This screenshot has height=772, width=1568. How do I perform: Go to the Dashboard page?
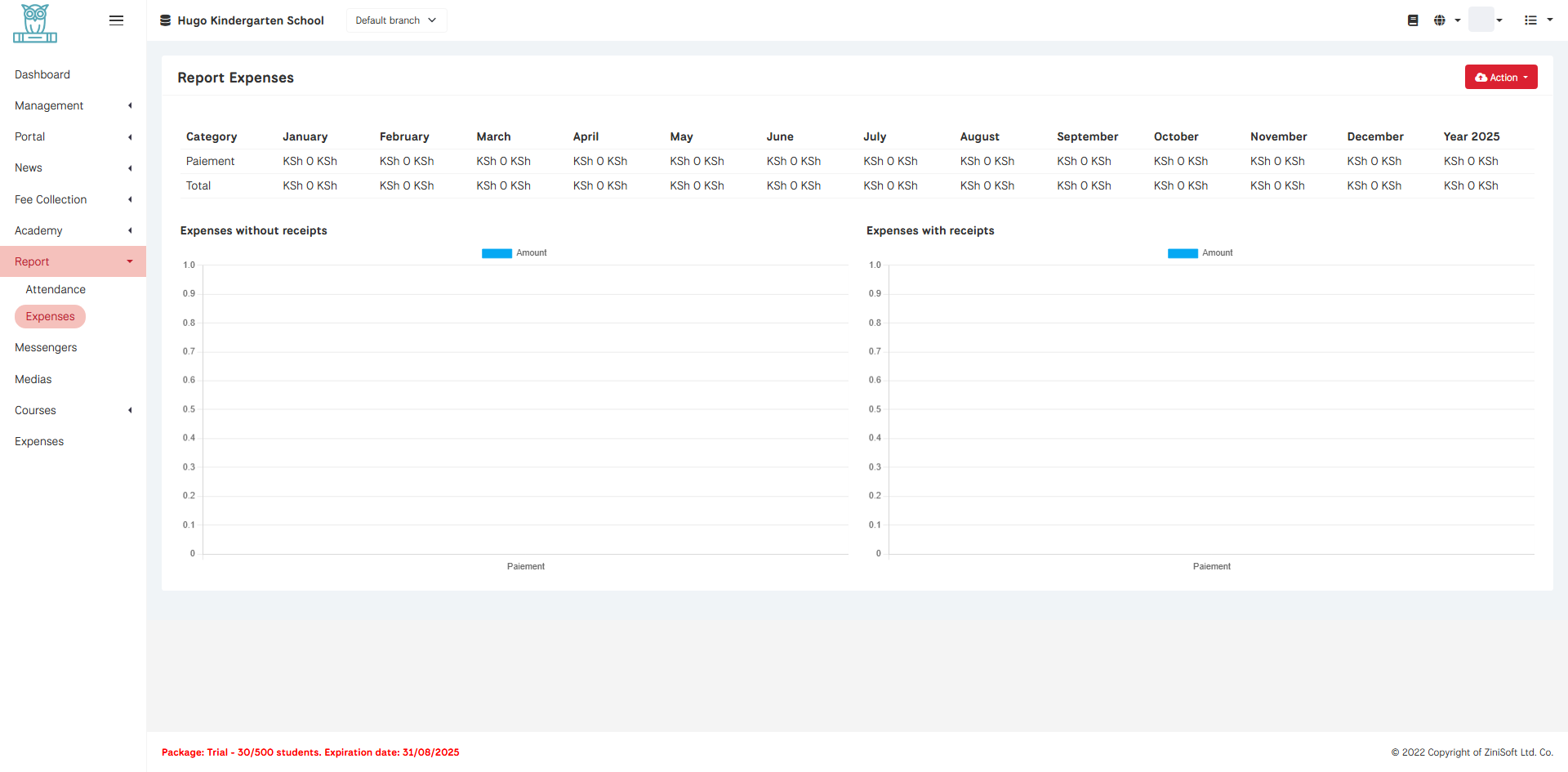(x=42, y=75)
